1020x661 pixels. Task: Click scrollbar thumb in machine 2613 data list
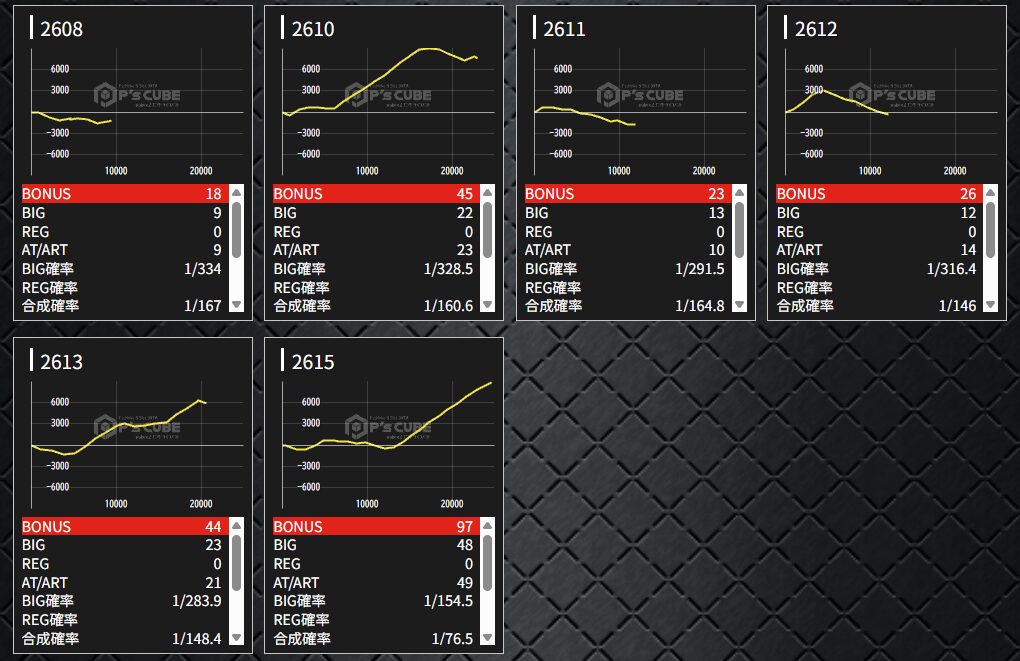coord(237,563)
